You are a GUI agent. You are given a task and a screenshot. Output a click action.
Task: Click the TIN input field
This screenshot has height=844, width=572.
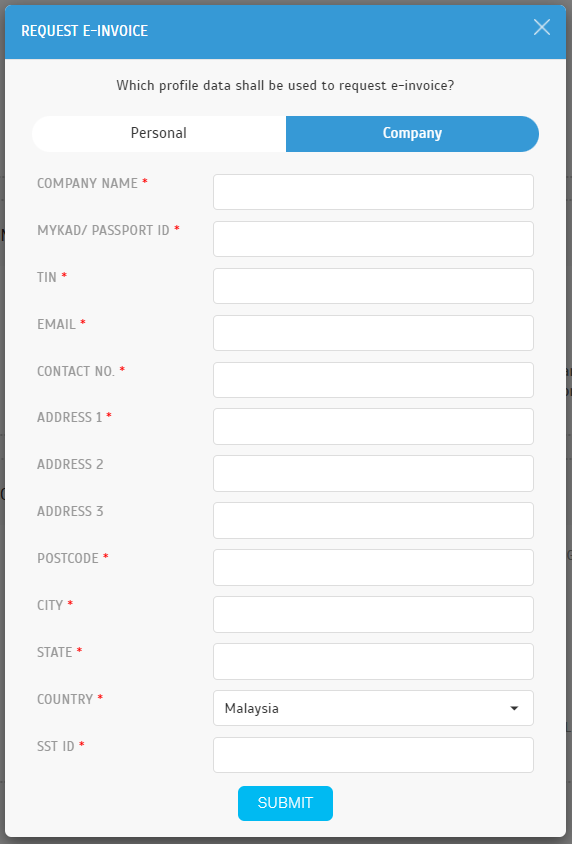coord(373,286)
